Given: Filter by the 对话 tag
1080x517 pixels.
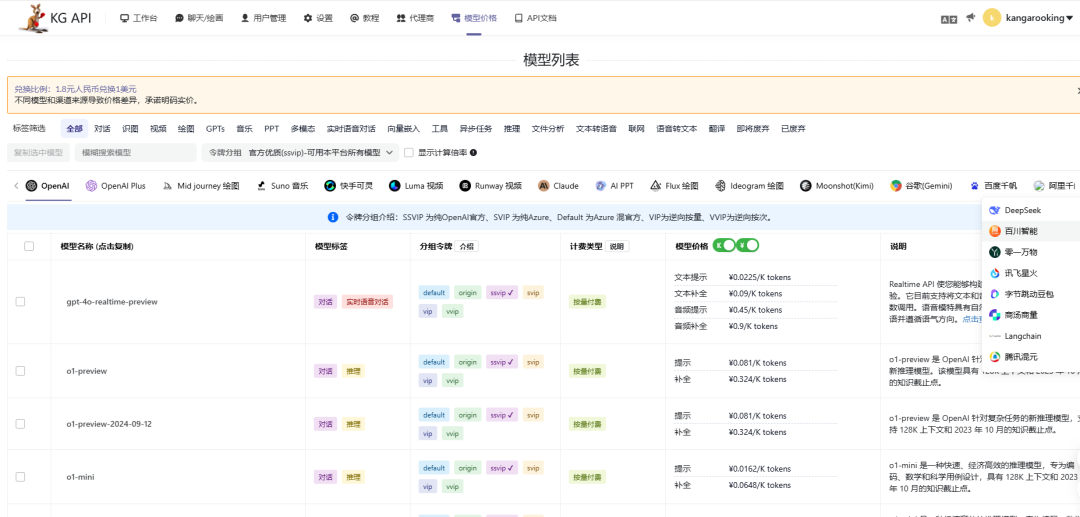Looking at the screenshot, I should [103, 129].
